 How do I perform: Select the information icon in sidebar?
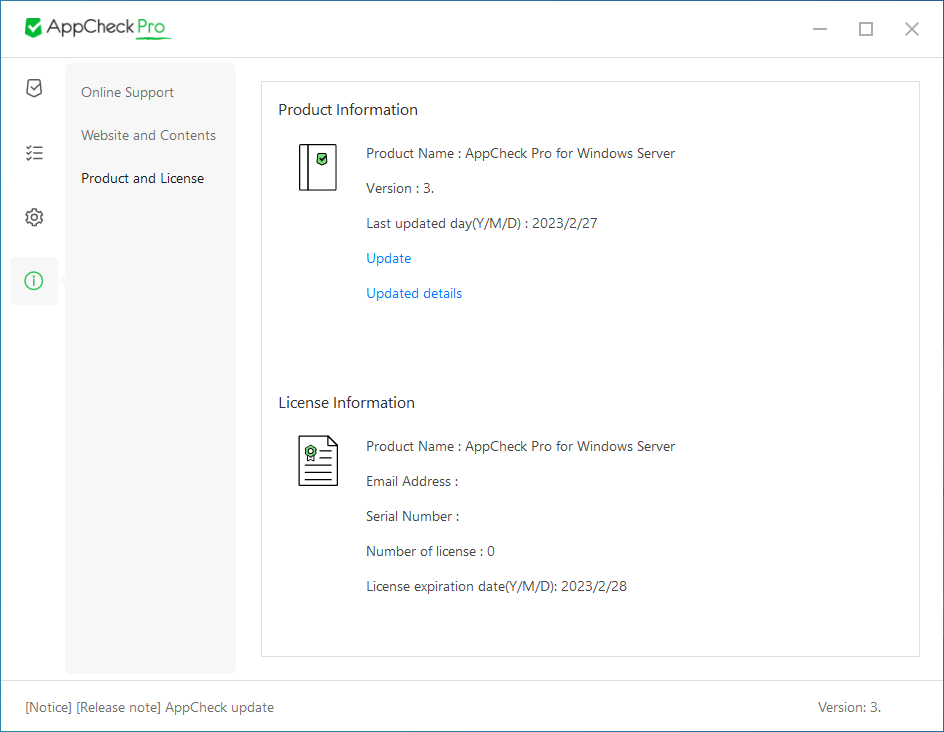pos(34,281)
